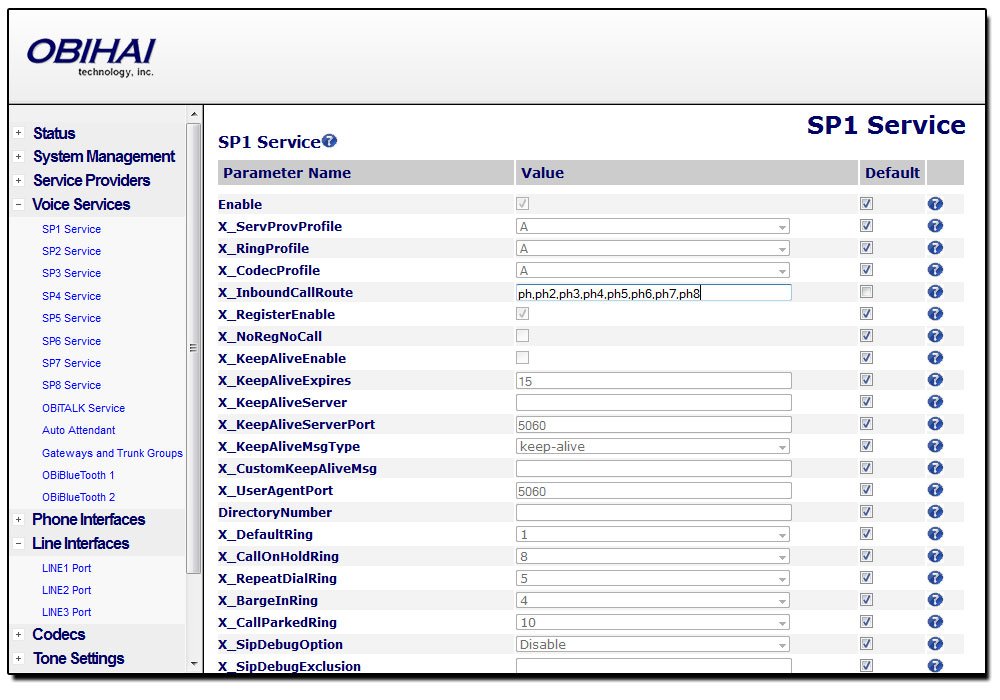Viewport: 1000px width, 700px height.
Task: Go to Gateways and Trunk Groups
Action: tap(112, 453)
